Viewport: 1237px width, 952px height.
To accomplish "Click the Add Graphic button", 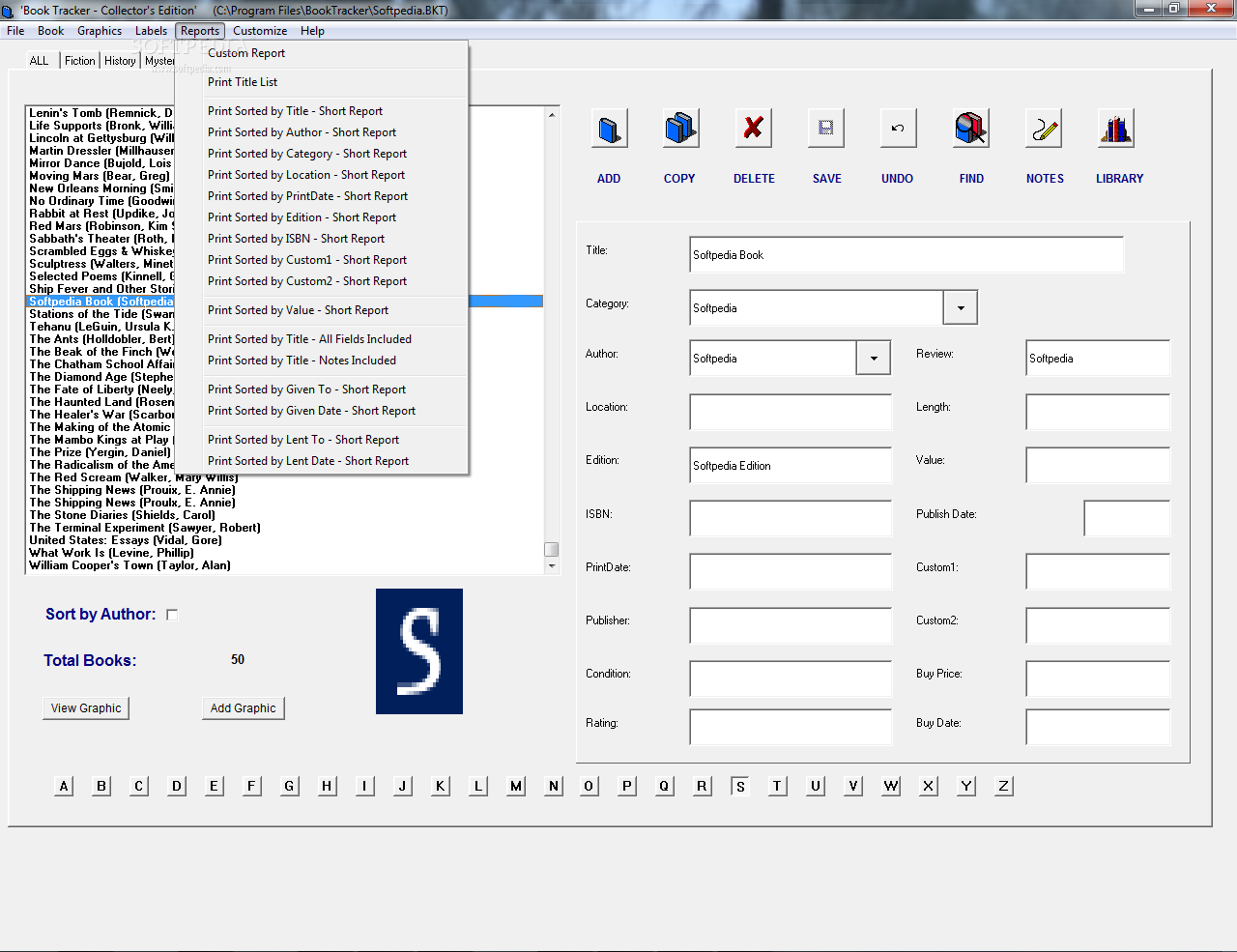I will 244,708.
